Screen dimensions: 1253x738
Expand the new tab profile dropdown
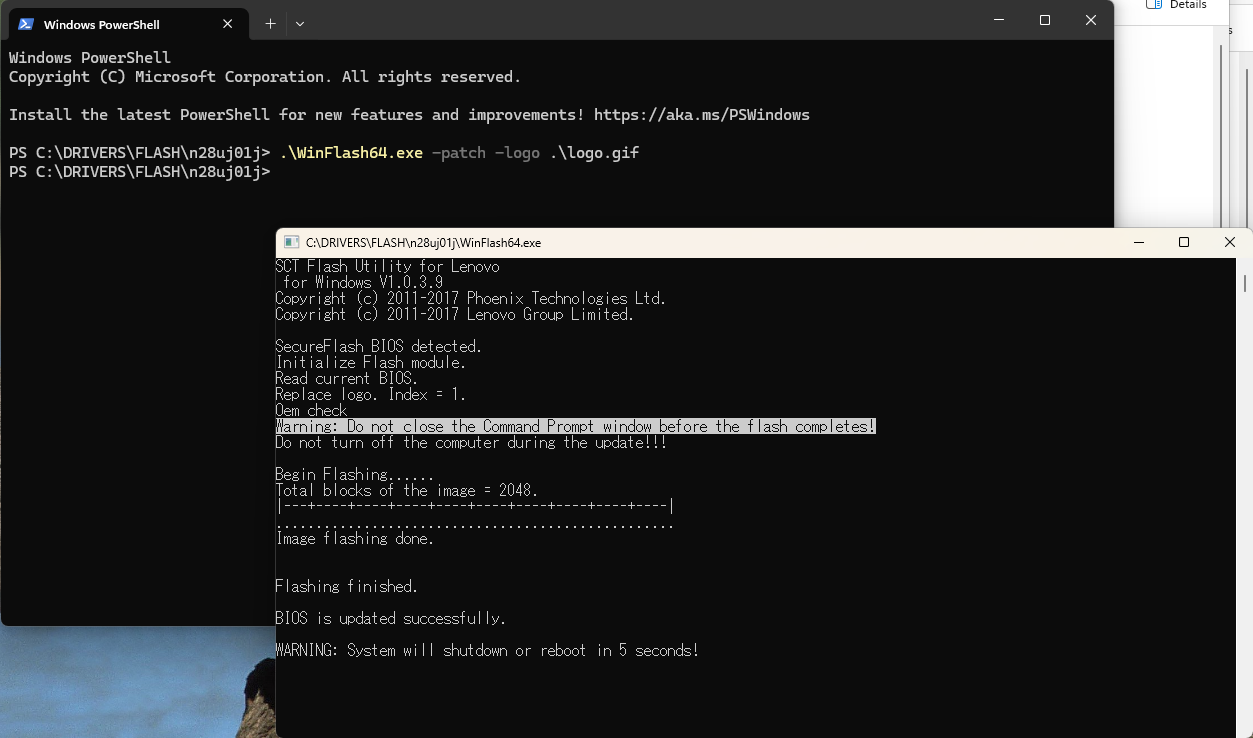coord(300,23)
